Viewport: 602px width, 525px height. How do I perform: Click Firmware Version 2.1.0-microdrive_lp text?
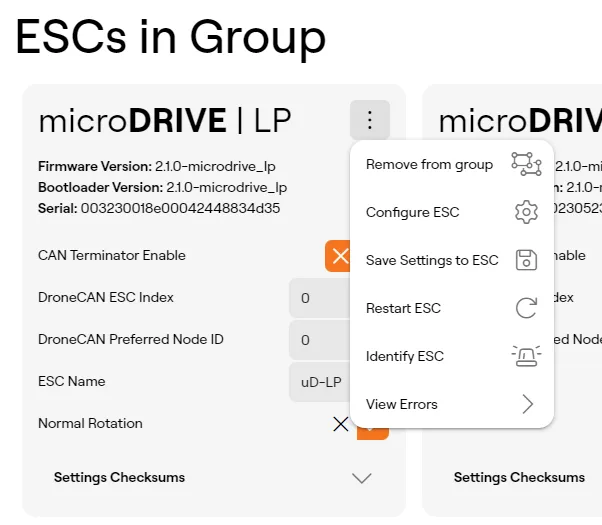coord(157,166)
